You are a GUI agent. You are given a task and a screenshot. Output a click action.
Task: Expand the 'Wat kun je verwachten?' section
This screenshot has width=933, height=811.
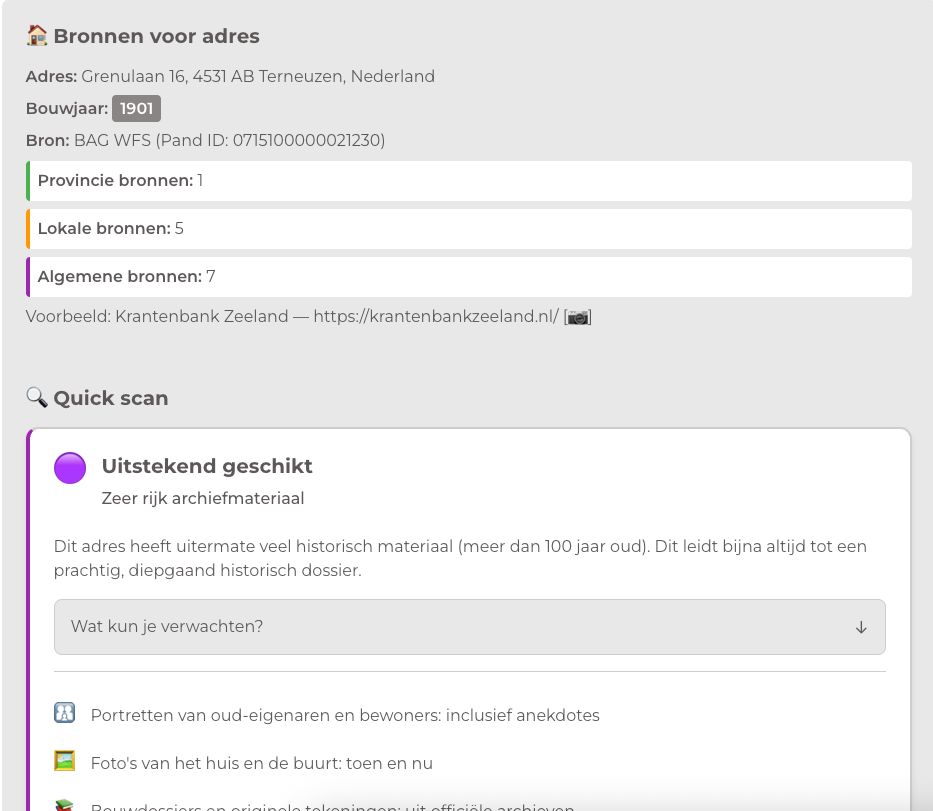469,627
